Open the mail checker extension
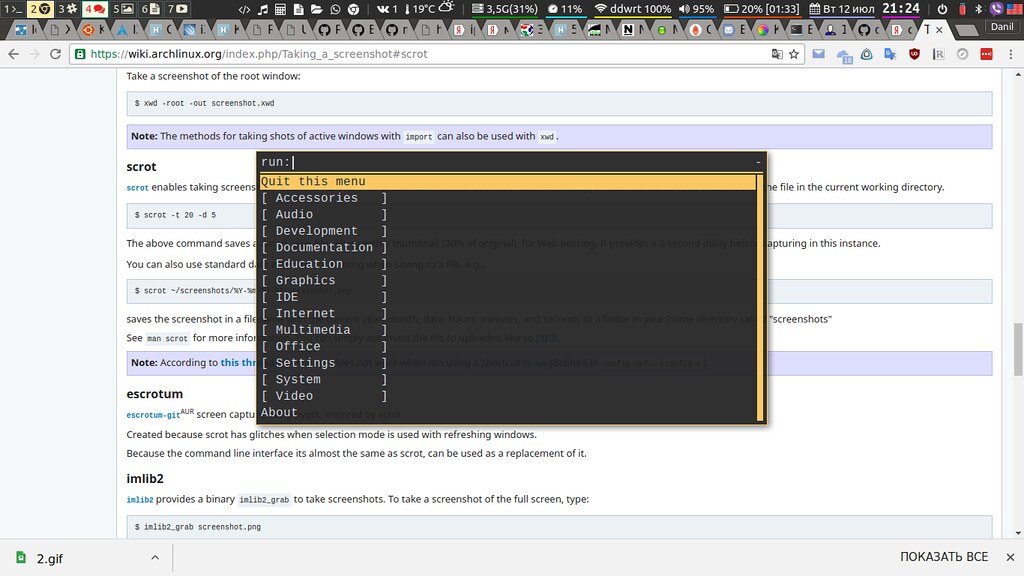The height and width of the screenshot is (576, 1024). tap(818, 54)
